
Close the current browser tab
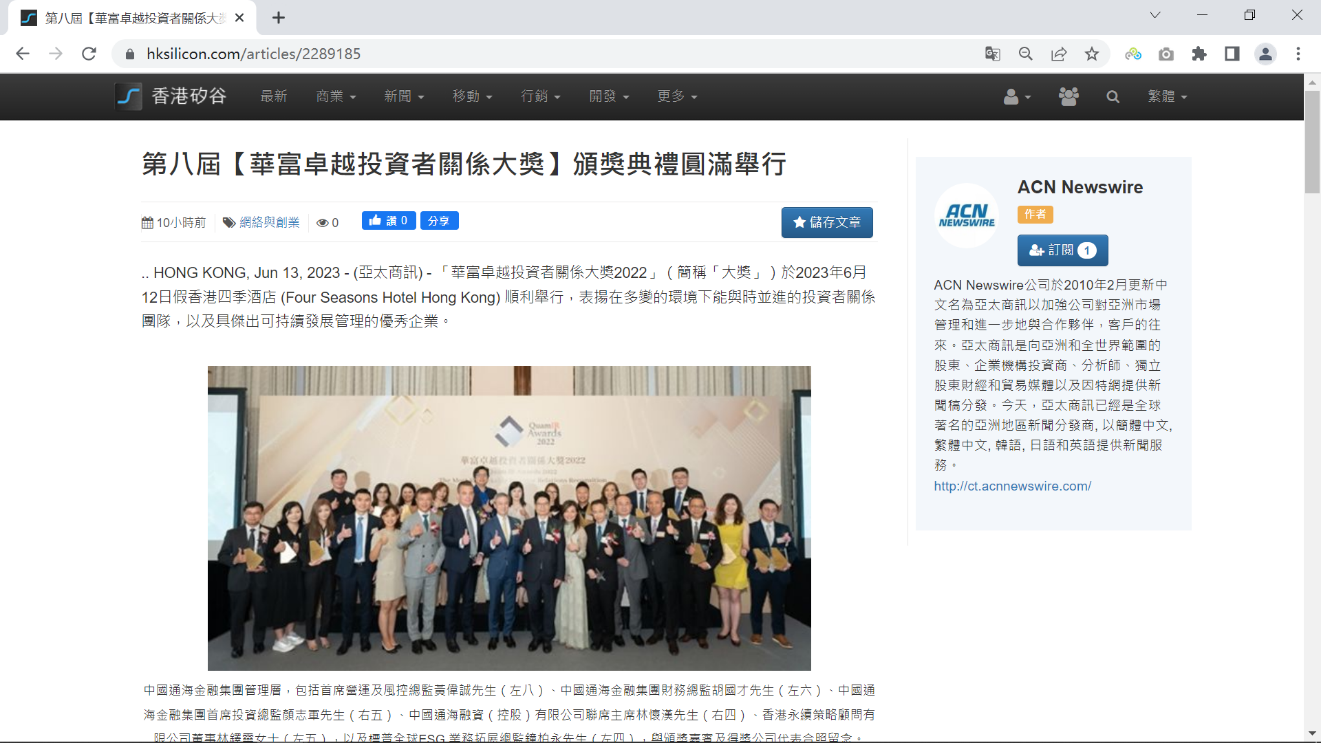click(x=240, y=18)
